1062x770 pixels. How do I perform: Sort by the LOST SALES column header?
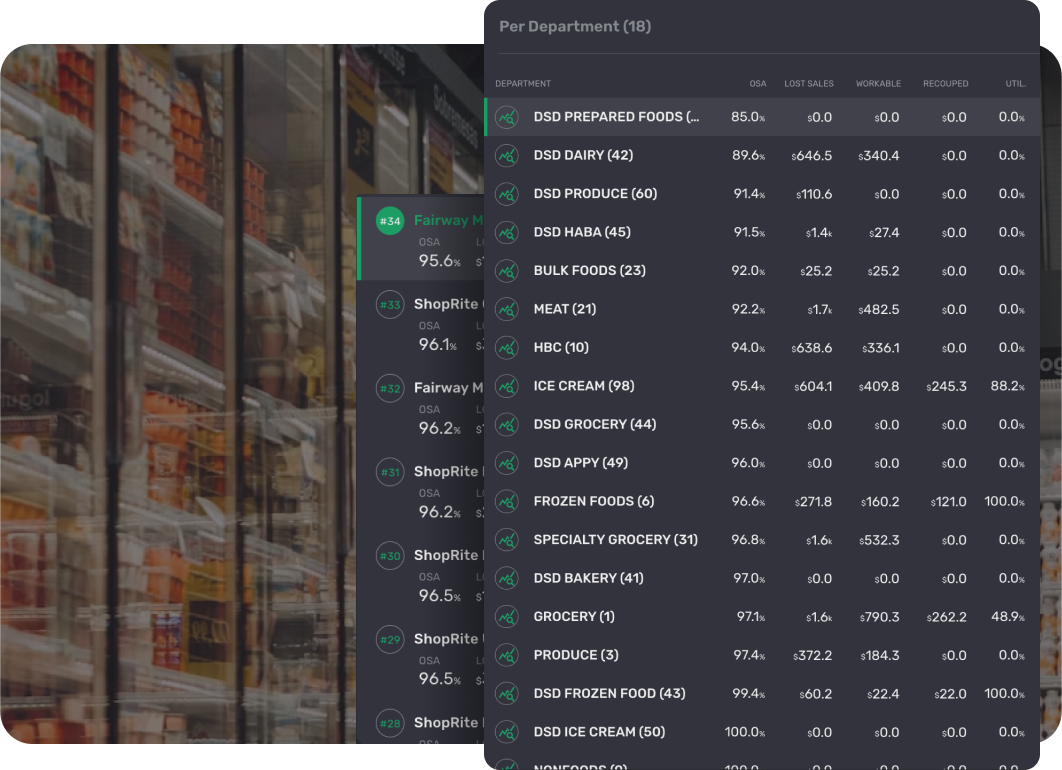[809, 84]
